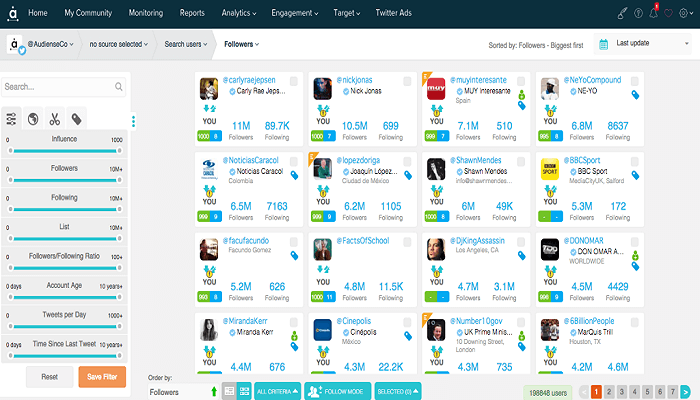Viewport: 700px width, 400px height.
Task: Select the globe location filter icon
Action: pyautogui.click(x=33, y=119)
